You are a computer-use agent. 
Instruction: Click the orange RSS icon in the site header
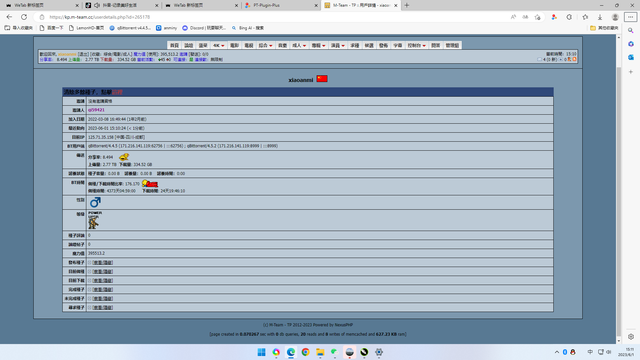pos(574,59)
